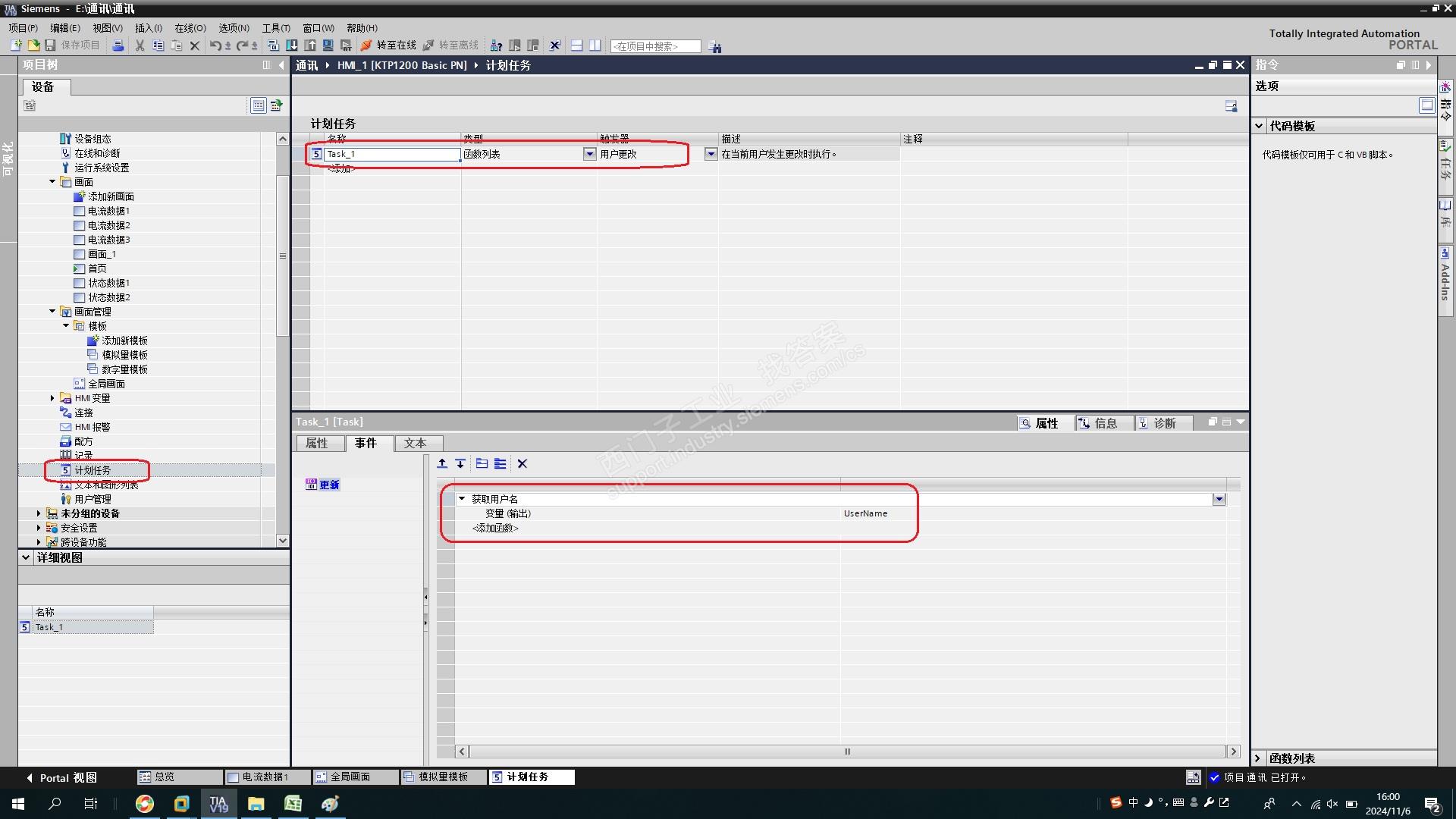Open the 函数列表 type dropdown
Screen dimensions: 1456x819
(589, 154)
